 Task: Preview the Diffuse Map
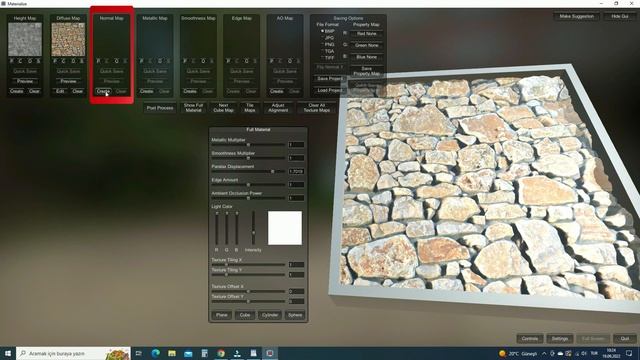click(68, 81)
